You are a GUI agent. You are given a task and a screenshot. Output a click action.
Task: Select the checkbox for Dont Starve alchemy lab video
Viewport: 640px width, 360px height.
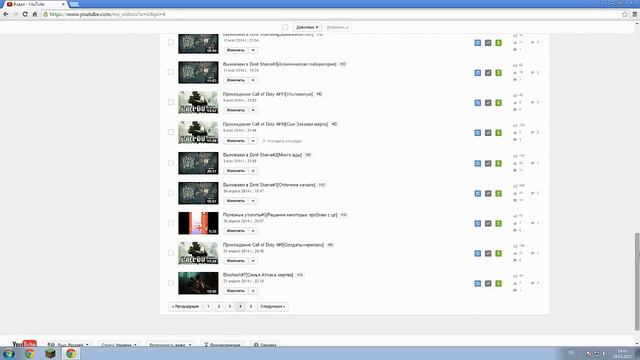point(171,72)
